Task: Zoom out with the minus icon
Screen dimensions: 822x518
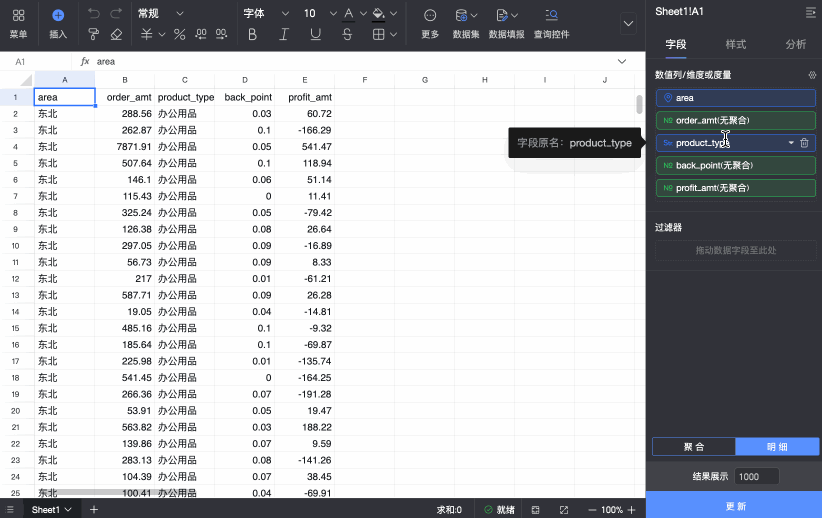Action: click(x=592, y=510)
